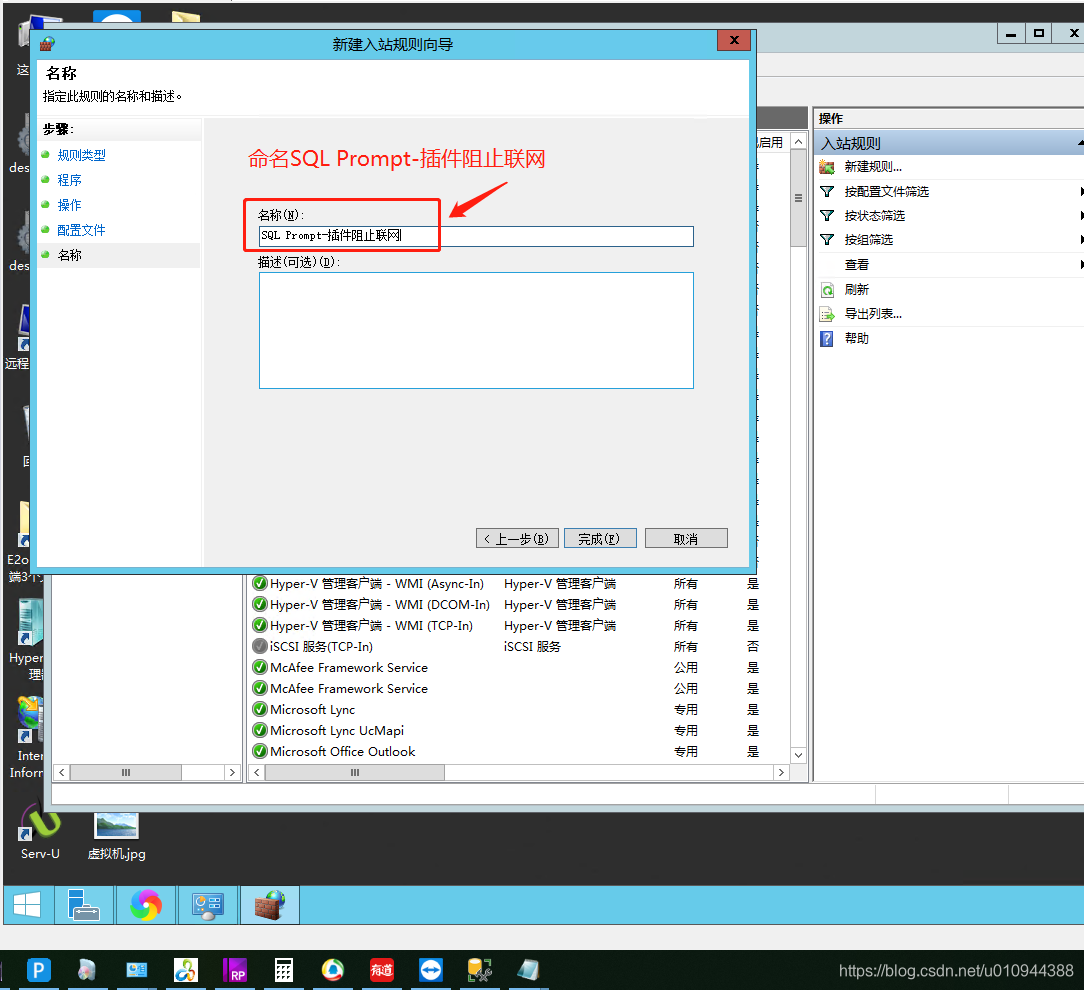Viewport: 1084px width, 990px height.
Task: Collapse 入站规则 actions header
Action: 1080,143
